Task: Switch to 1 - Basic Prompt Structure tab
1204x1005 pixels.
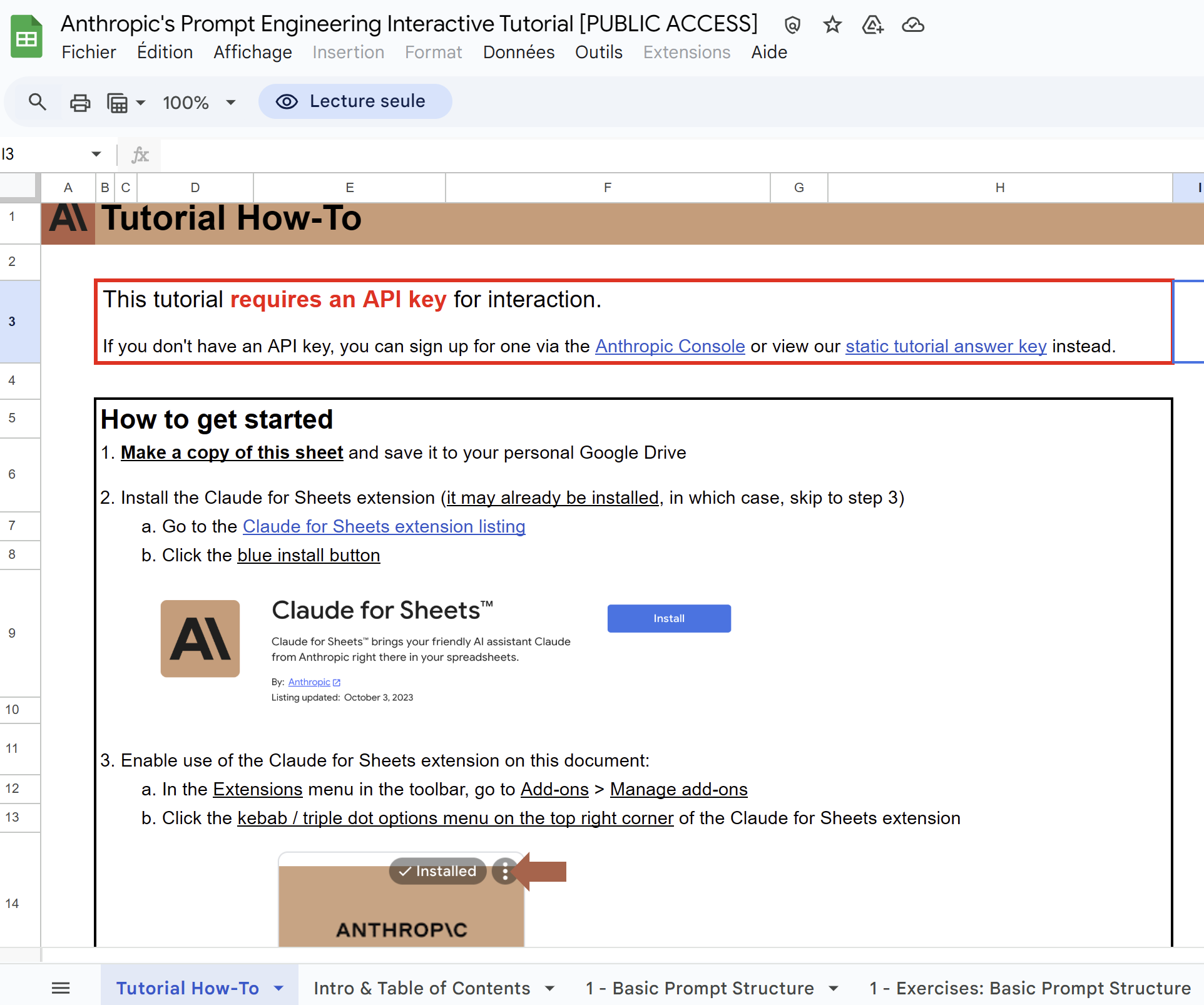Action: tap(700, 988)
